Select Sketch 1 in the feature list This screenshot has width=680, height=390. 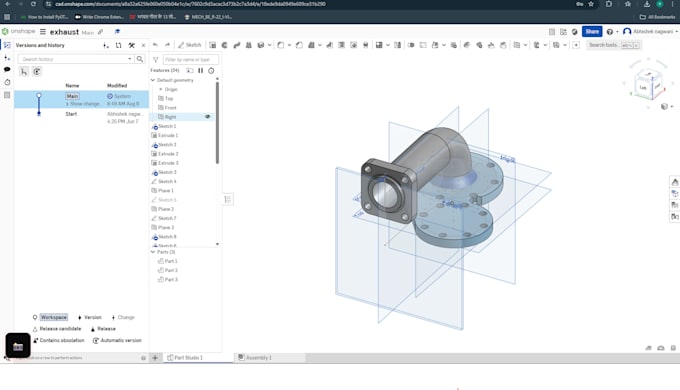pyautogui.click(x=164, y=126)
